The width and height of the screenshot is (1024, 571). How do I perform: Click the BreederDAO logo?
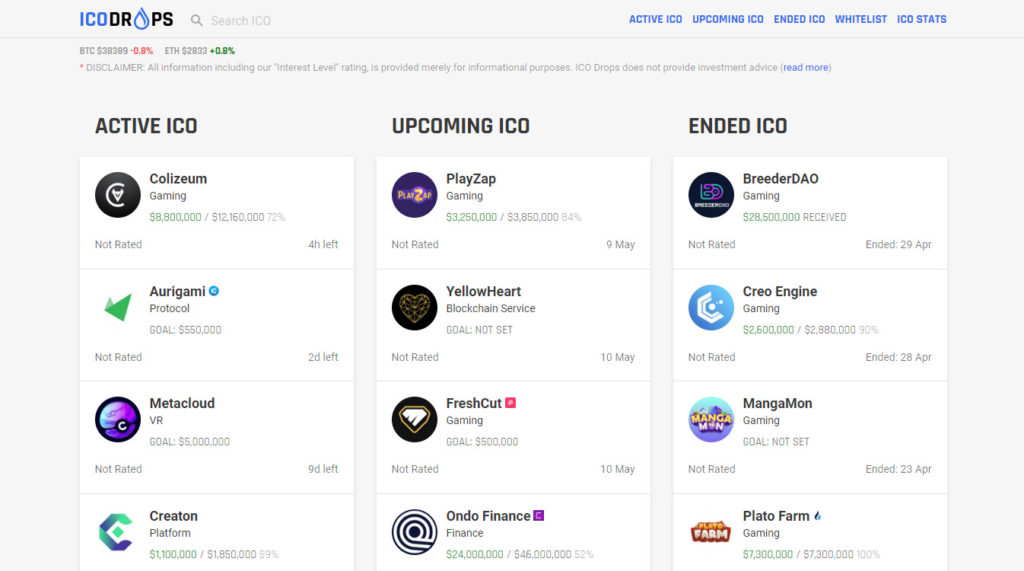click(711, 195)
